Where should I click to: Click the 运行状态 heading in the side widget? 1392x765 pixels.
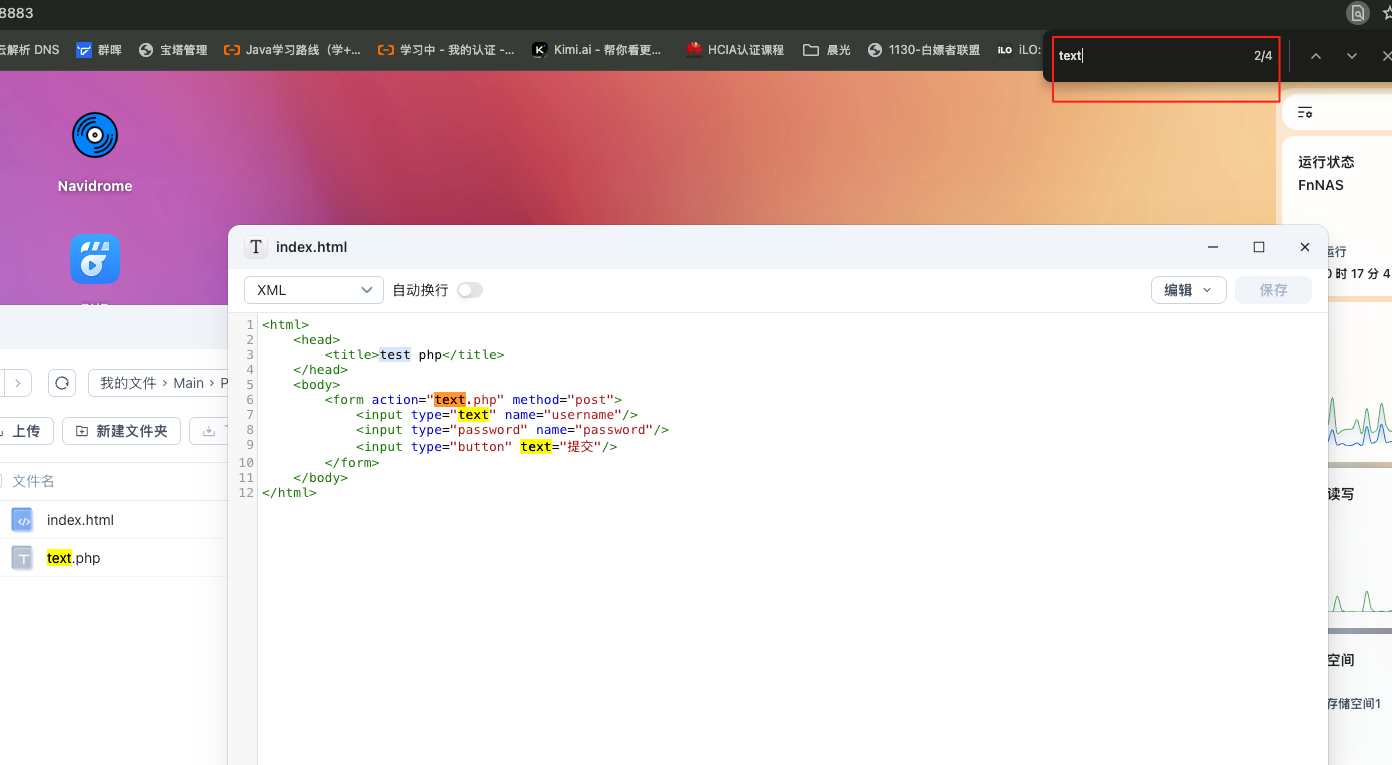point(1326,162)
